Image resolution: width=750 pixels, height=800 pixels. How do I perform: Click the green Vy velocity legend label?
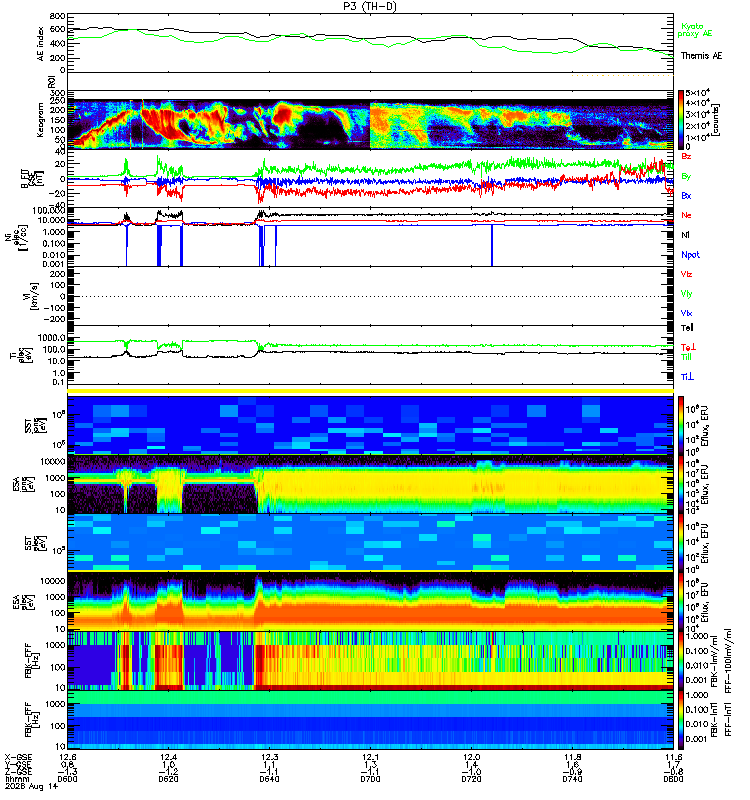point(686,294)
